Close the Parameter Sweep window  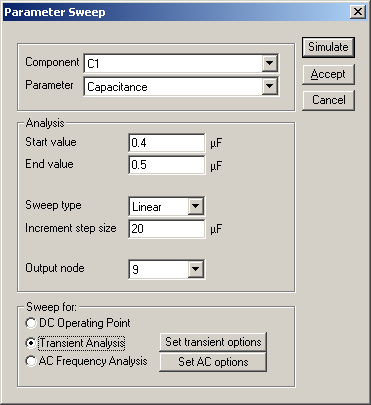(x=358, y=12)
